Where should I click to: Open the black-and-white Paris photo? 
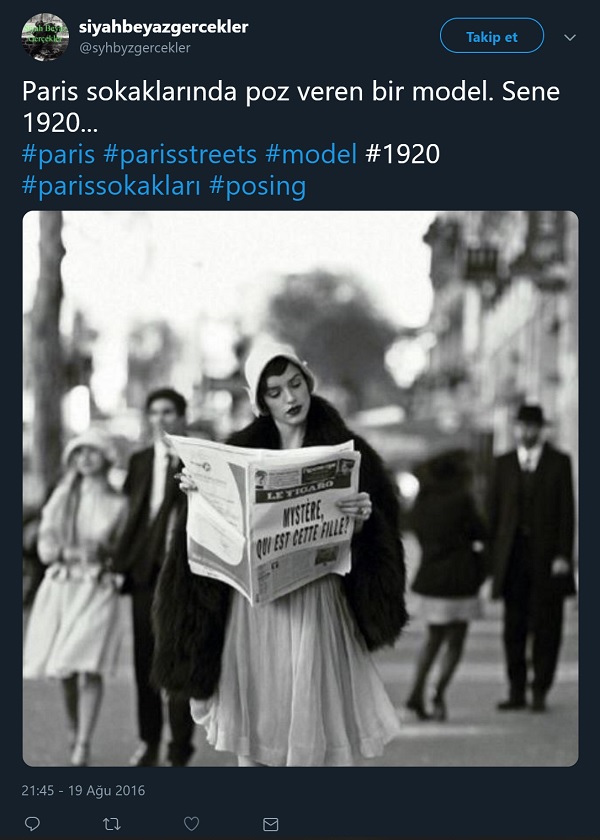pos(300,488)
